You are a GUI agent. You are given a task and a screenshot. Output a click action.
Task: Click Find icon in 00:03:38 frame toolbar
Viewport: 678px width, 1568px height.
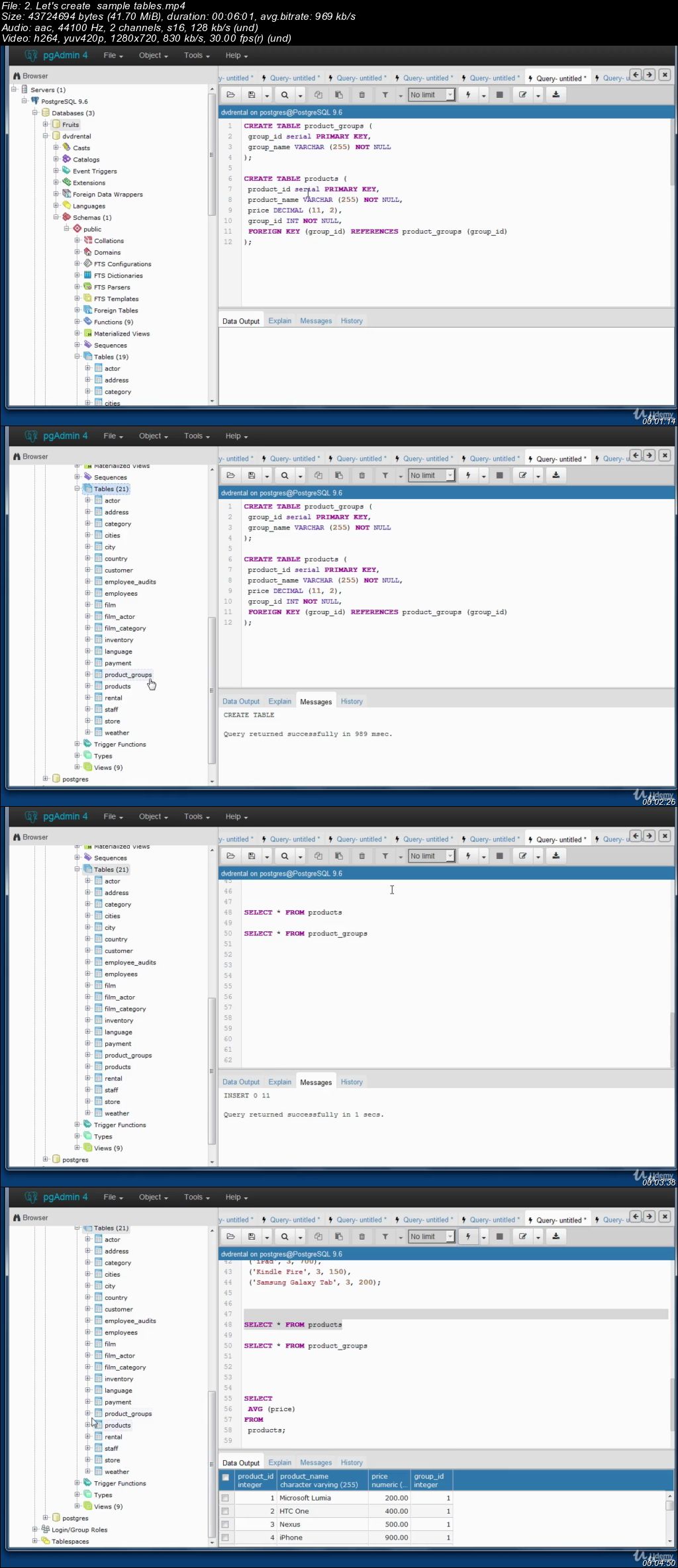285,856
